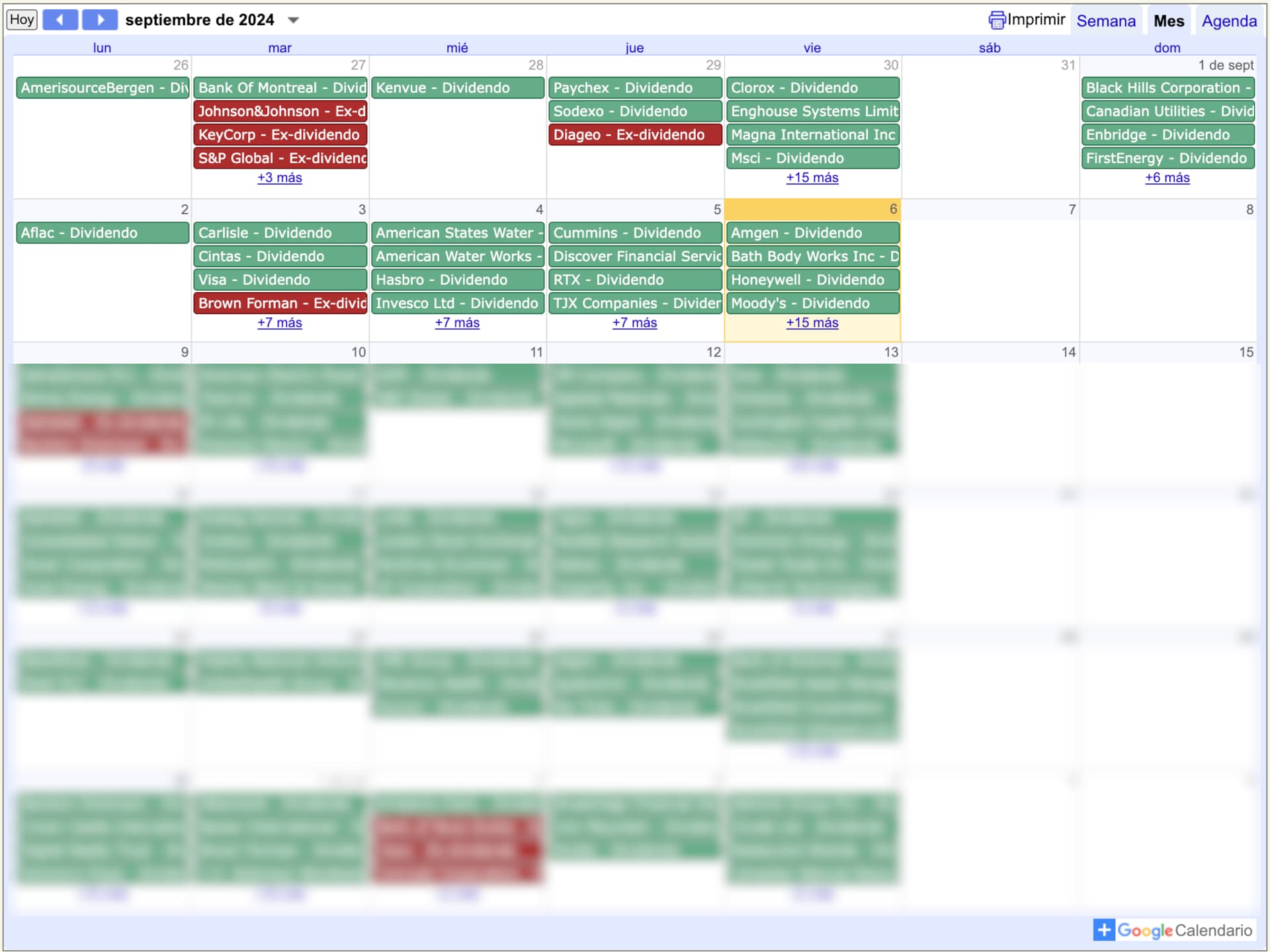1270x952 pixels.
Task: Open Bath Body Works Inc event
Action: click(813, 257)
